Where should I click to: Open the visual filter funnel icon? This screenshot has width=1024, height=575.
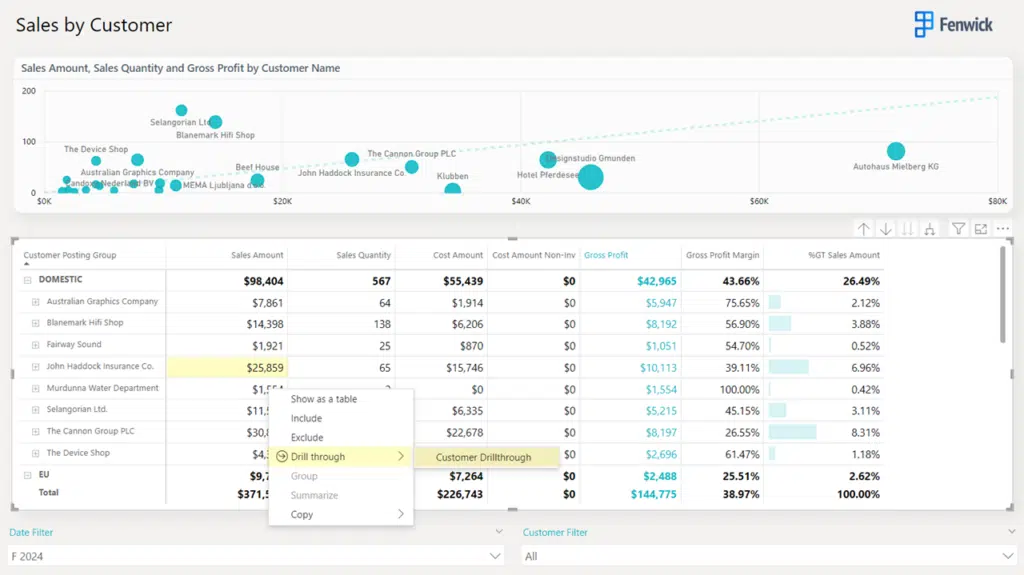click(958, 229)
